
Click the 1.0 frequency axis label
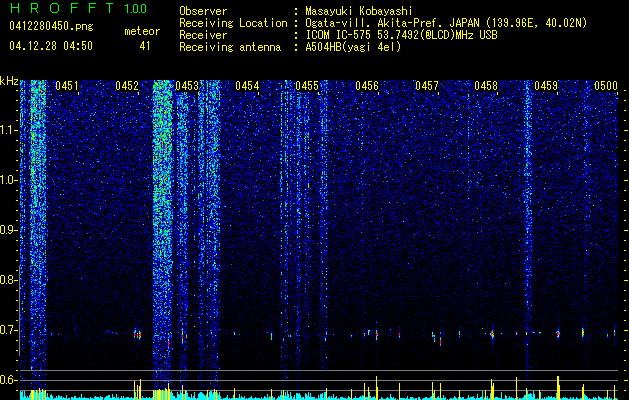(x=8, y=180)
